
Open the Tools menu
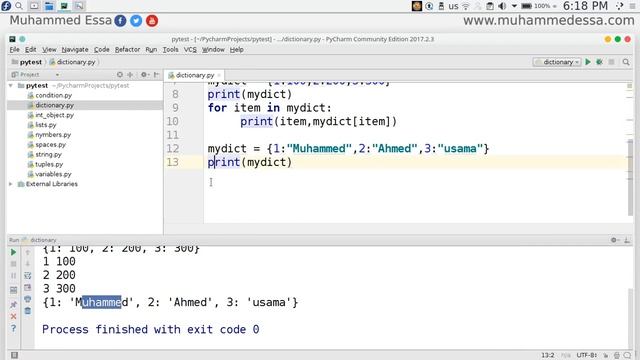click(170, 49)
